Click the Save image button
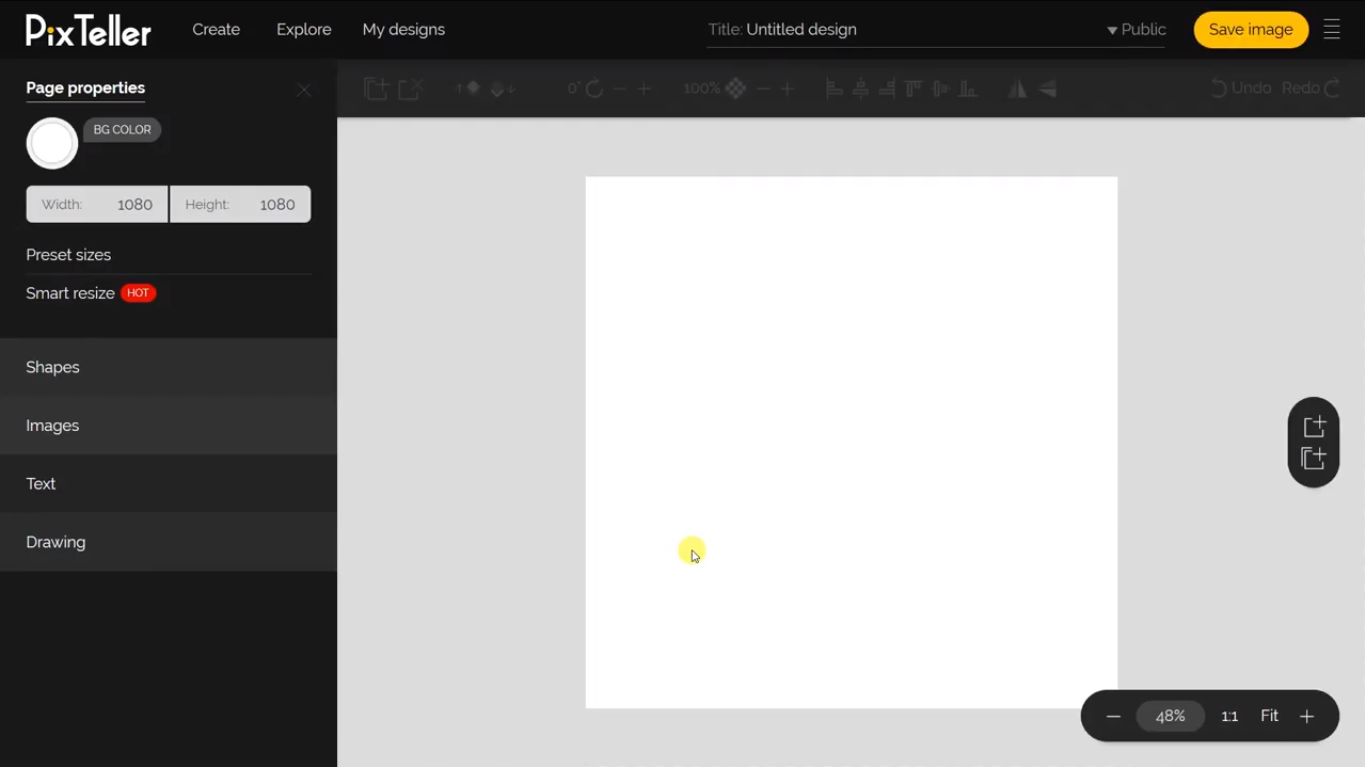The image size is (1365, 767). (x=1250, y=30)
